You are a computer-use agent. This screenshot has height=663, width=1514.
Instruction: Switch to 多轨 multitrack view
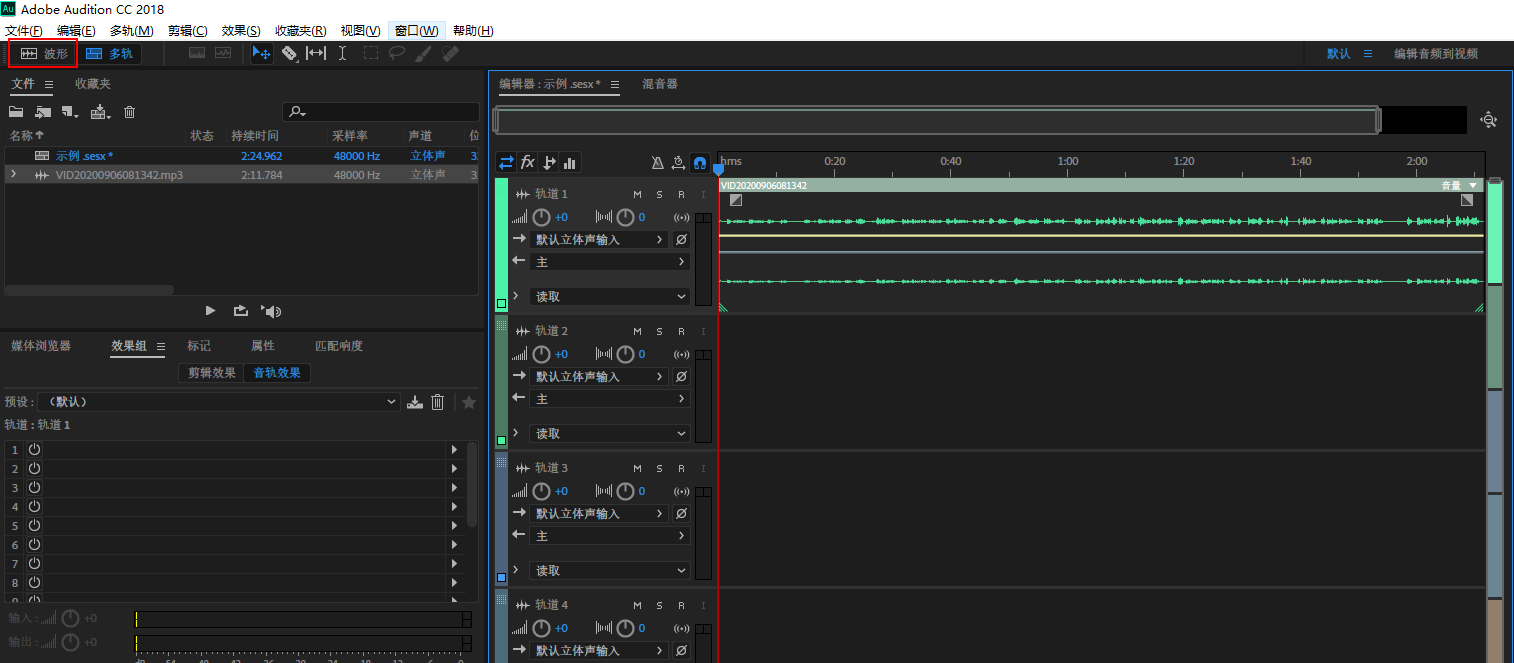pyautogui.click(x=109, y=53)
